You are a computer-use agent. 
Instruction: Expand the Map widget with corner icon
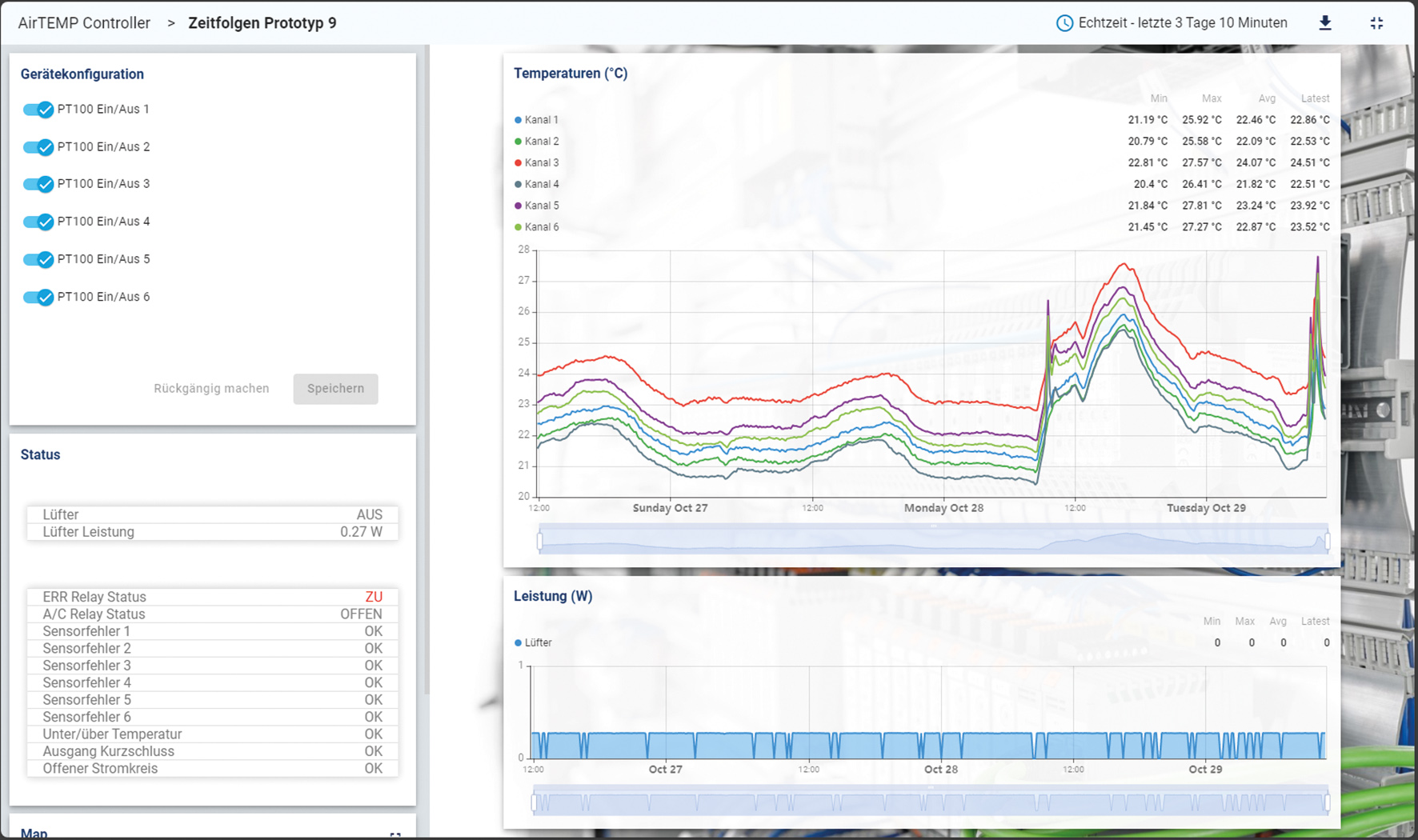point(395,834)
